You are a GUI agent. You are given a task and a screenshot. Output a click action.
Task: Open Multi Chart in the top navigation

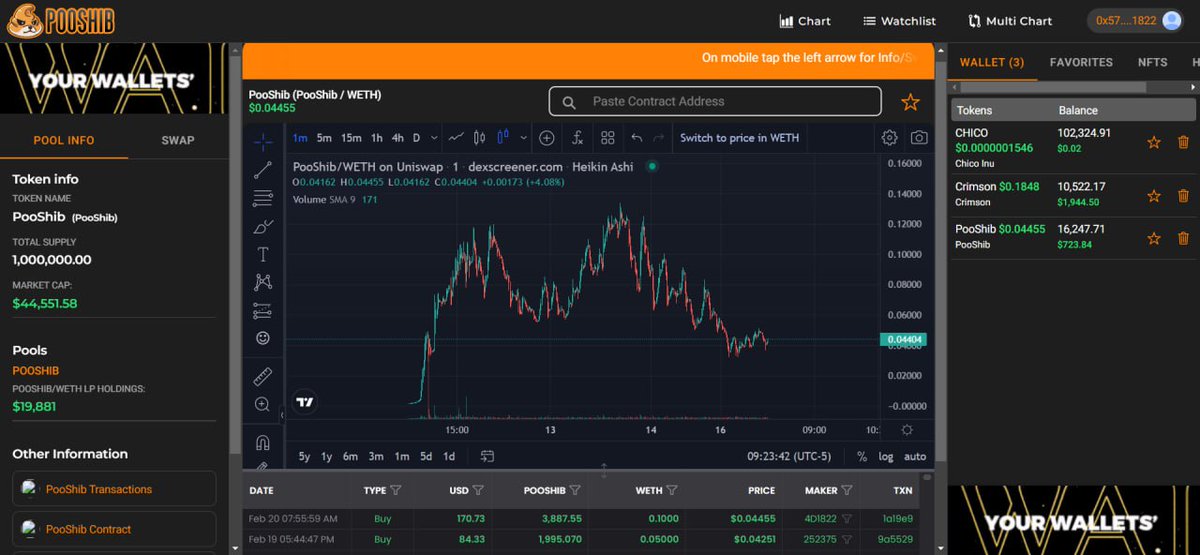coord(1010,21)
